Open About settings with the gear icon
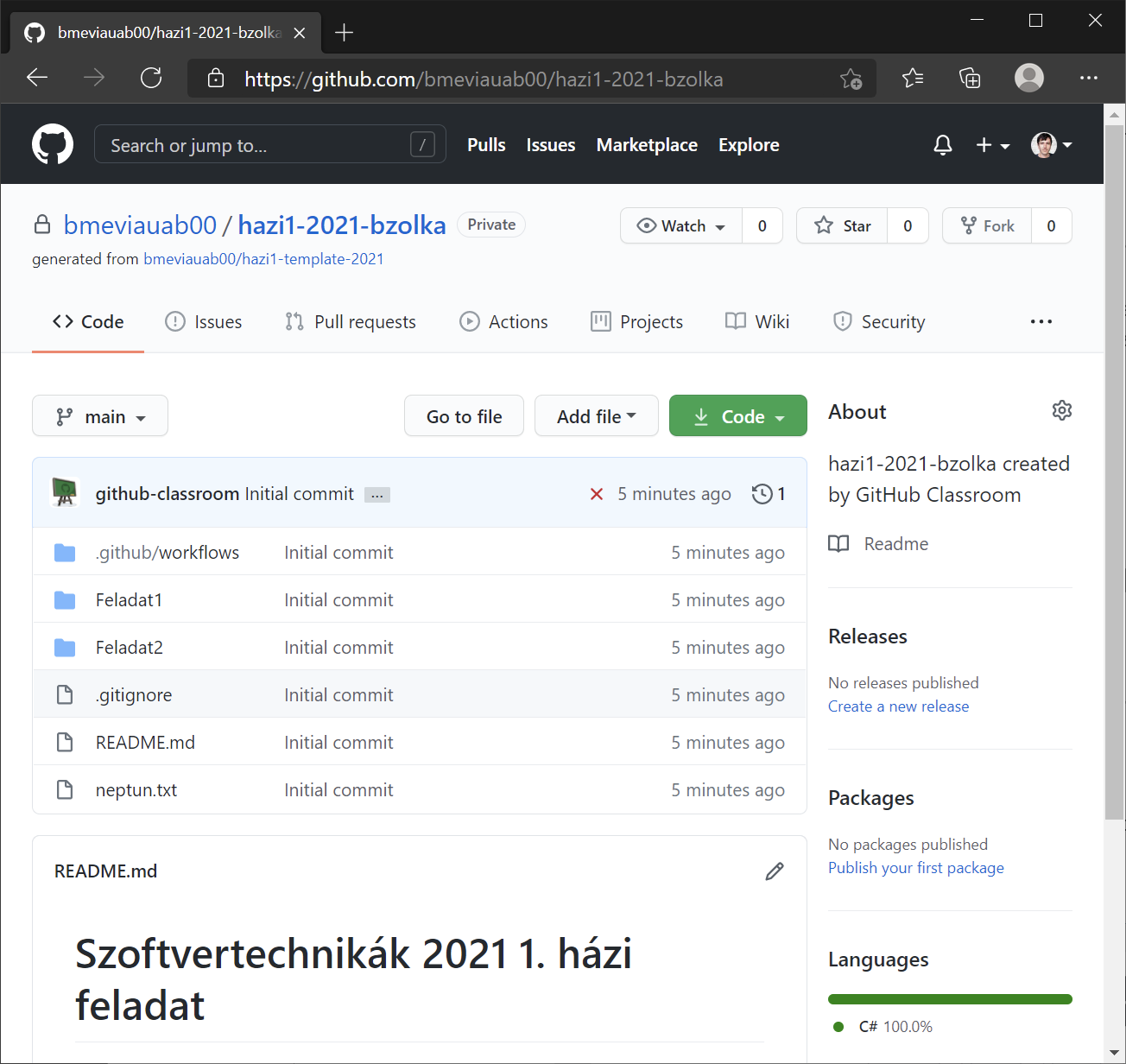Image resolution: width=1126 pixels, height=1064 pixels. pos(1061,410)
